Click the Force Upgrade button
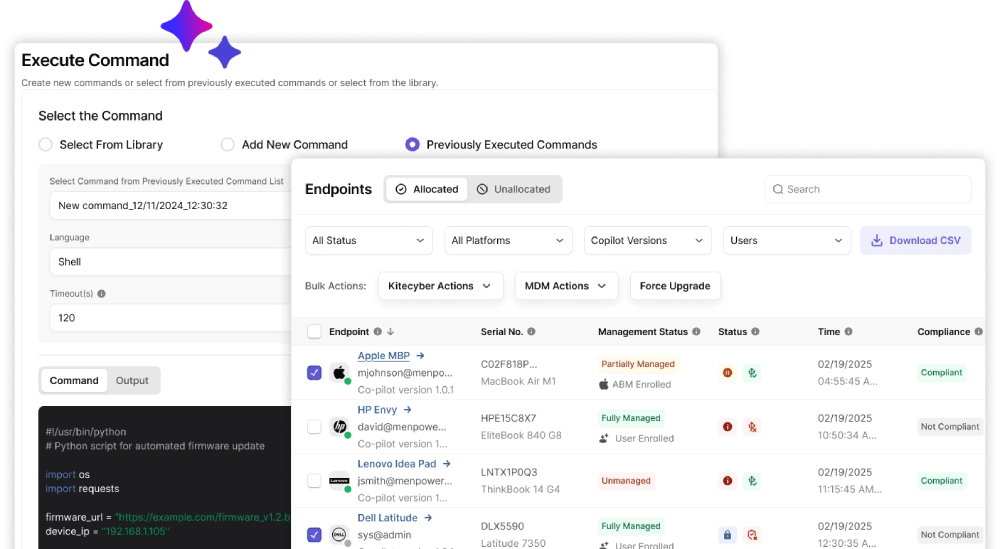 point(675,286)
